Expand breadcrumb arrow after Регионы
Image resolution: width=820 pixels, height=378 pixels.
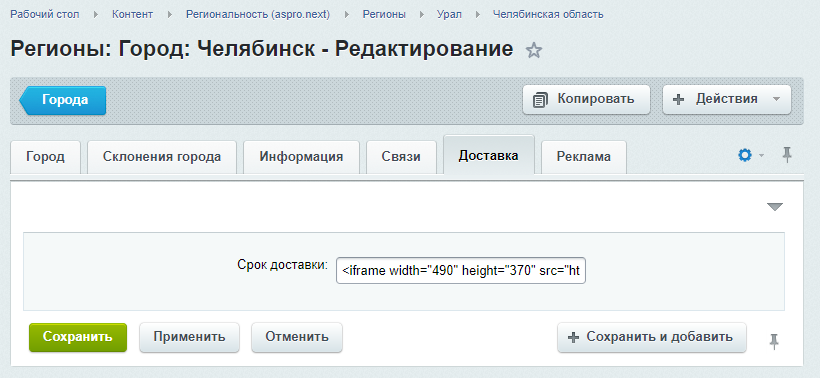[x=422, y=15]
